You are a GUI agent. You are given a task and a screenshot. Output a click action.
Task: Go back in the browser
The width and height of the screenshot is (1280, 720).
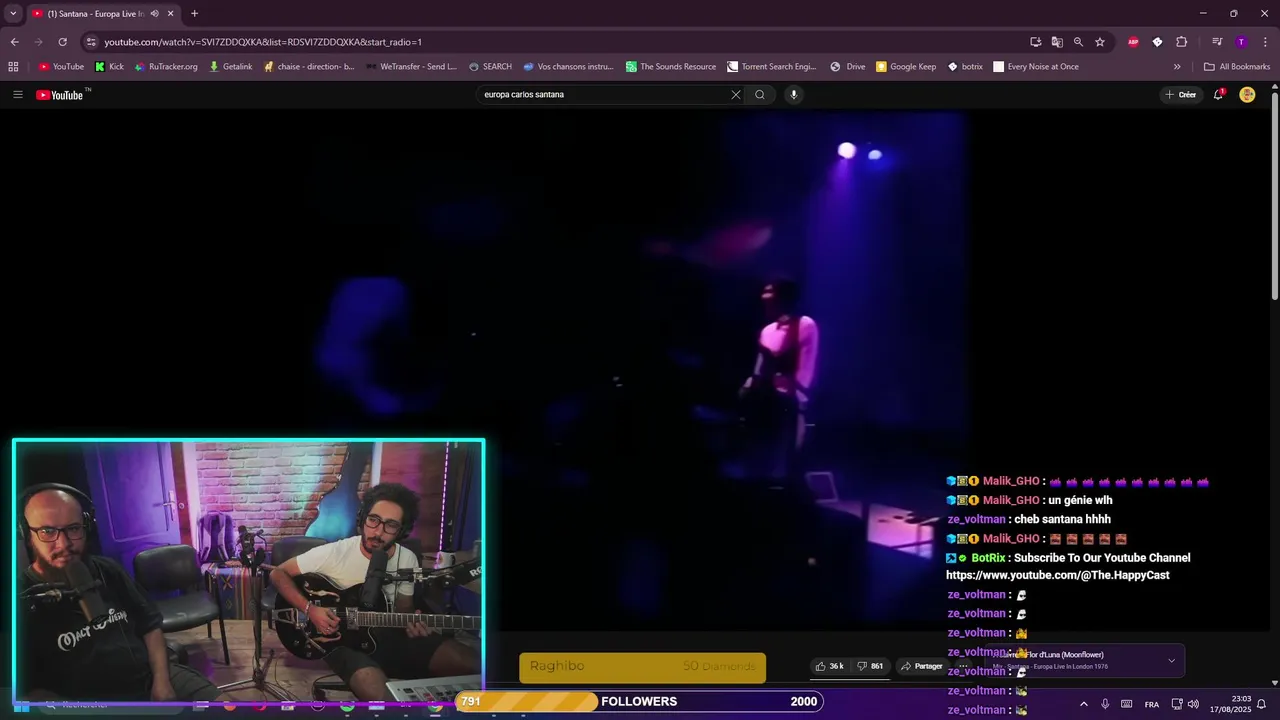click(x=14, y=42)
